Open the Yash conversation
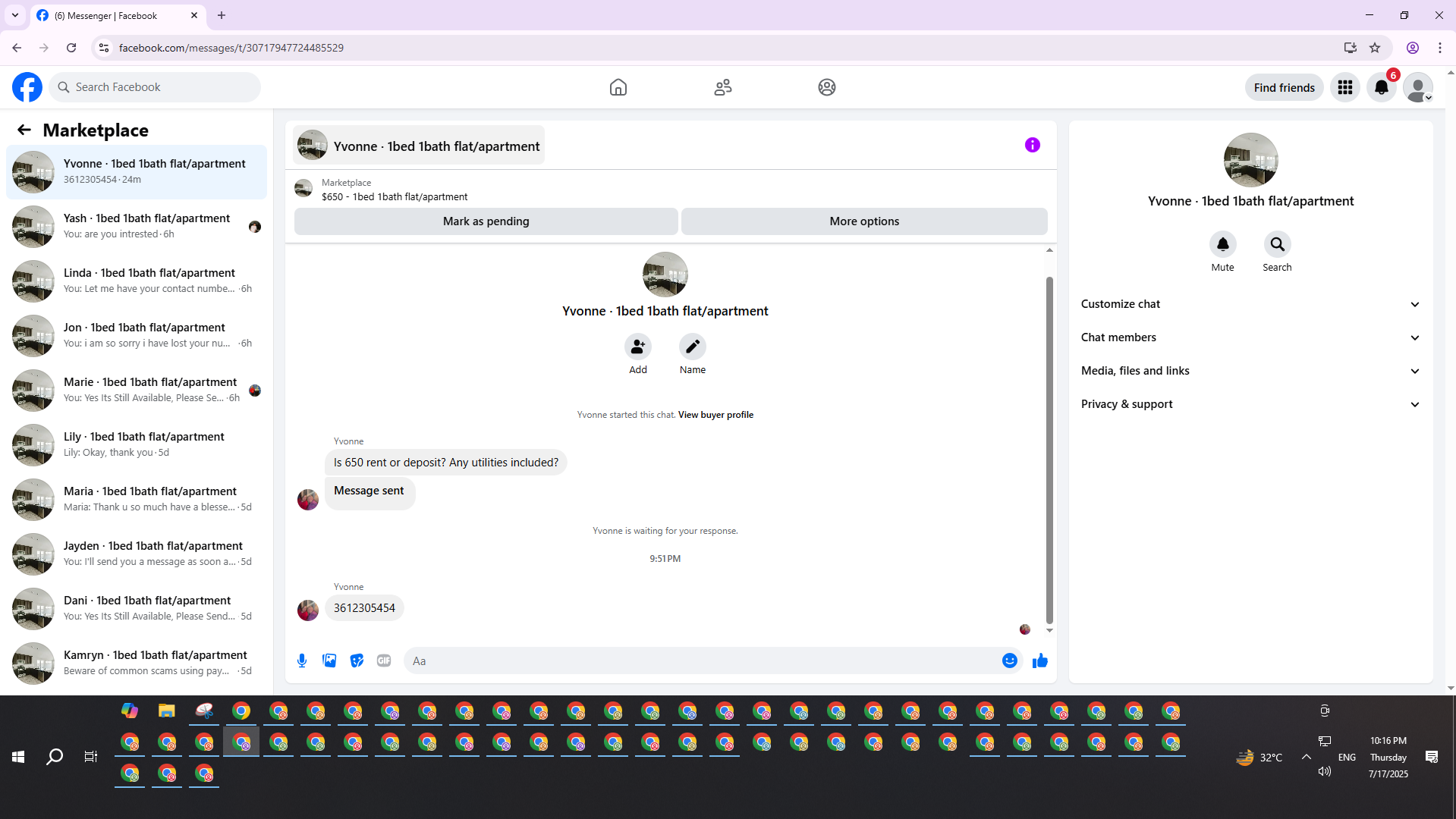The image size is (1456, 819). pyautogui.click(x=137, y=226)
